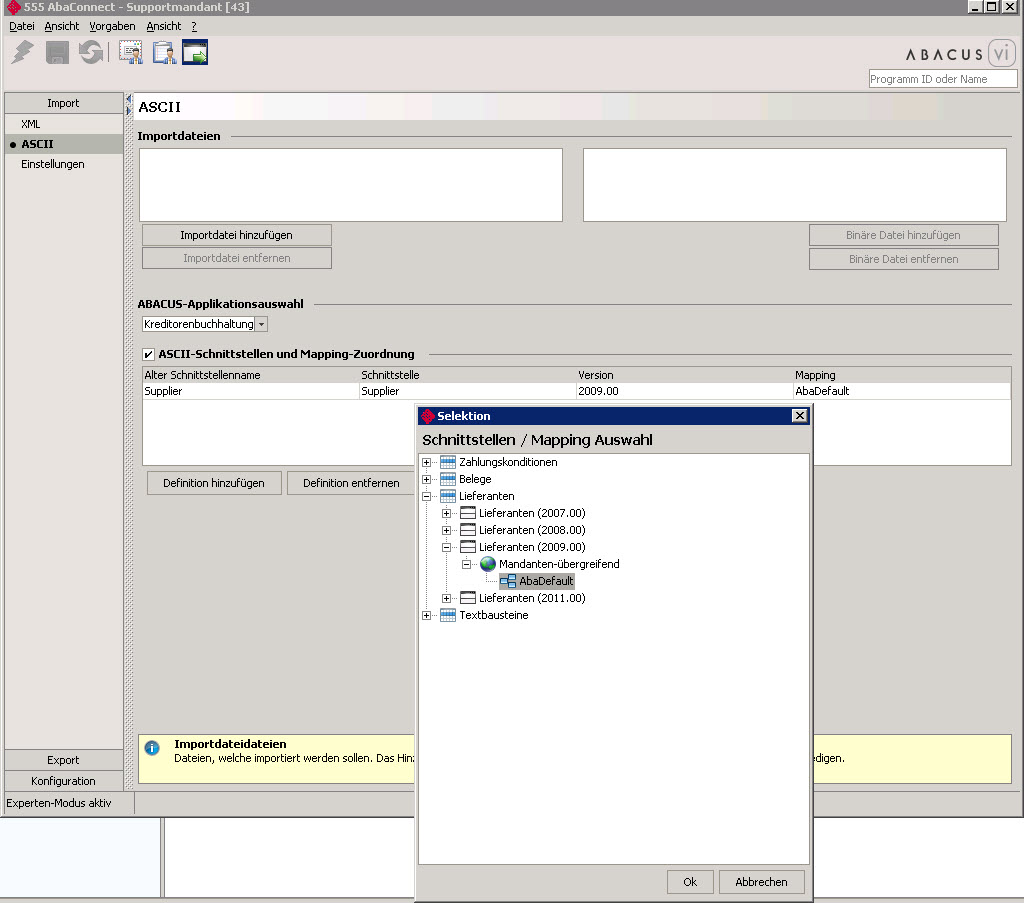Click the Zahlungskonditionen table icon
The width and height of the screenshot is (1024, 903).
(x=448, y=462)
